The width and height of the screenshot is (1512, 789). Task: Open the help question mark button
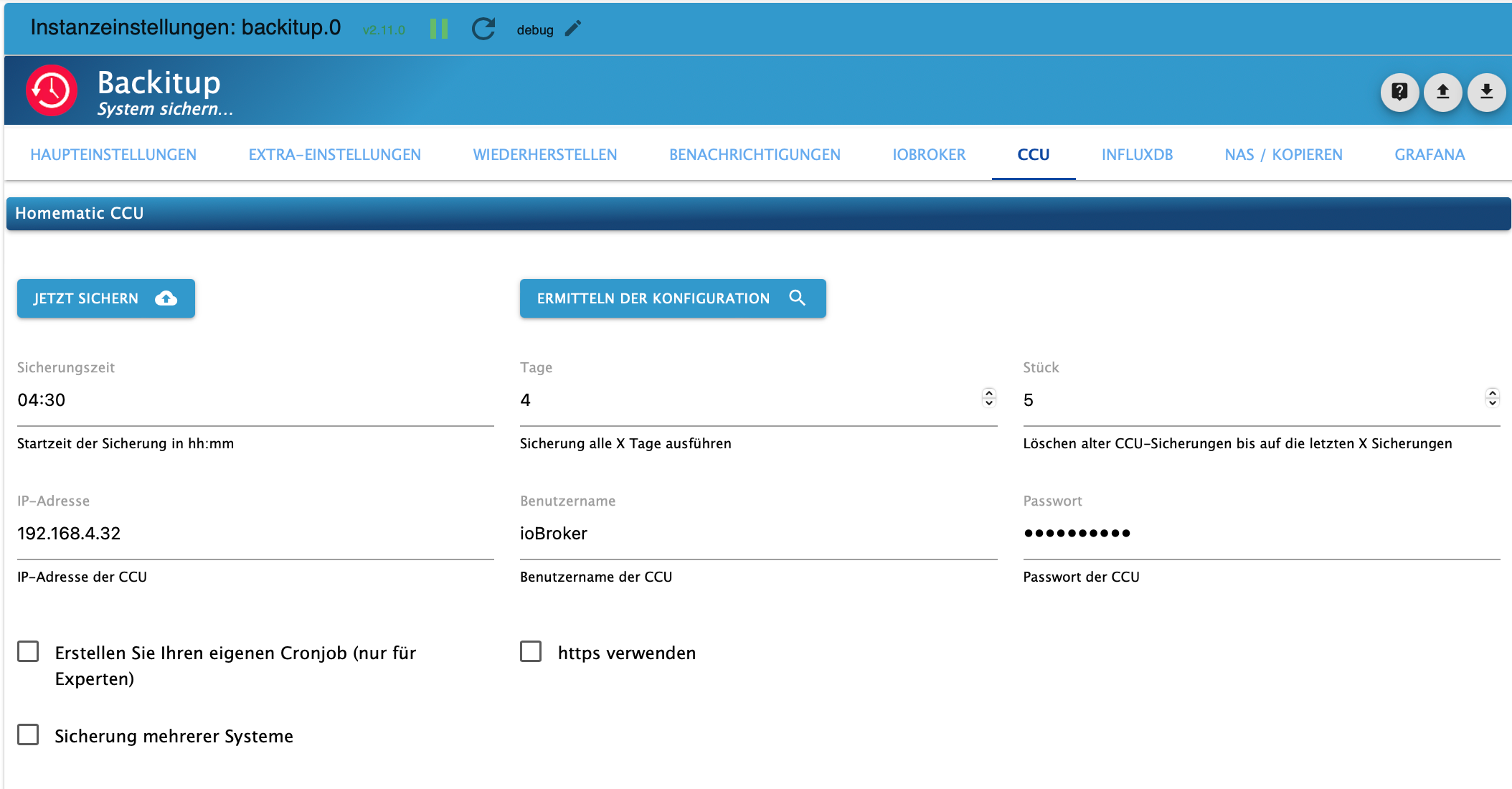[x=1399, y=92]
